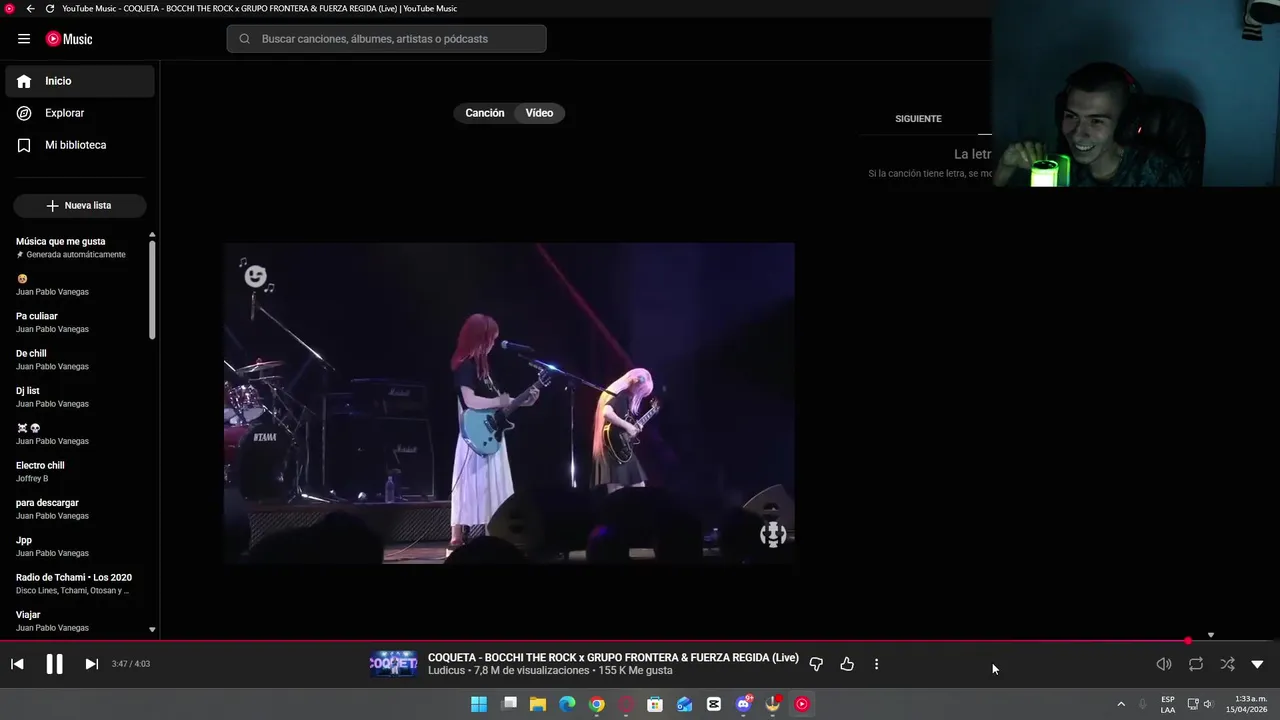Screen dimensions: 1280x720
Task: Collapse the player page with down arrow
Action: (x=1258, y=664)
